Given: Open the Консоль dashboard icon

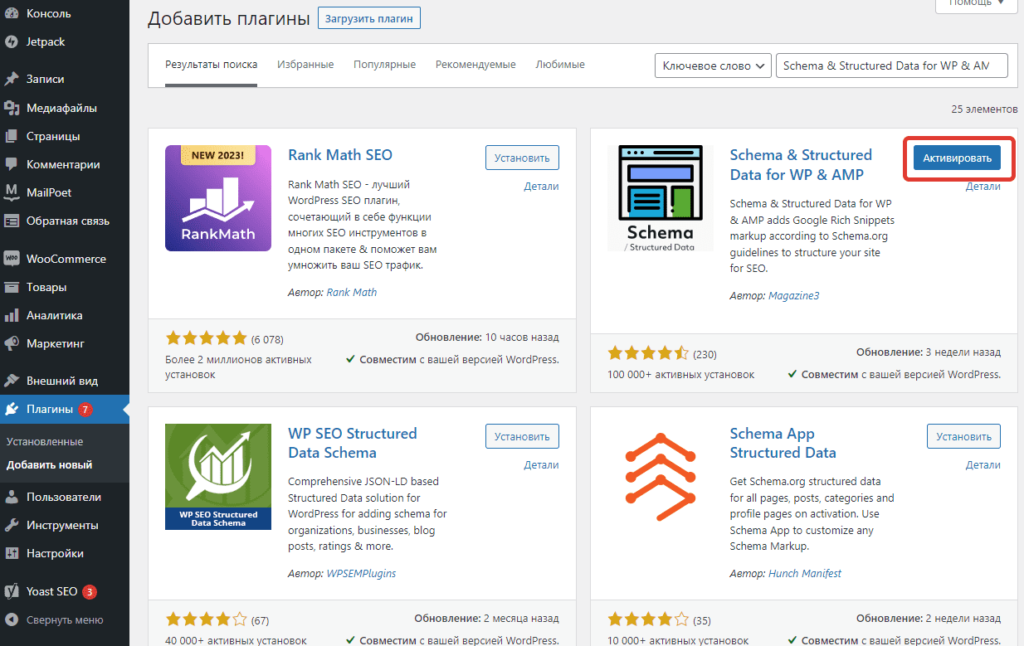Looking at the screenshot, I should click(x=11, y=13).
